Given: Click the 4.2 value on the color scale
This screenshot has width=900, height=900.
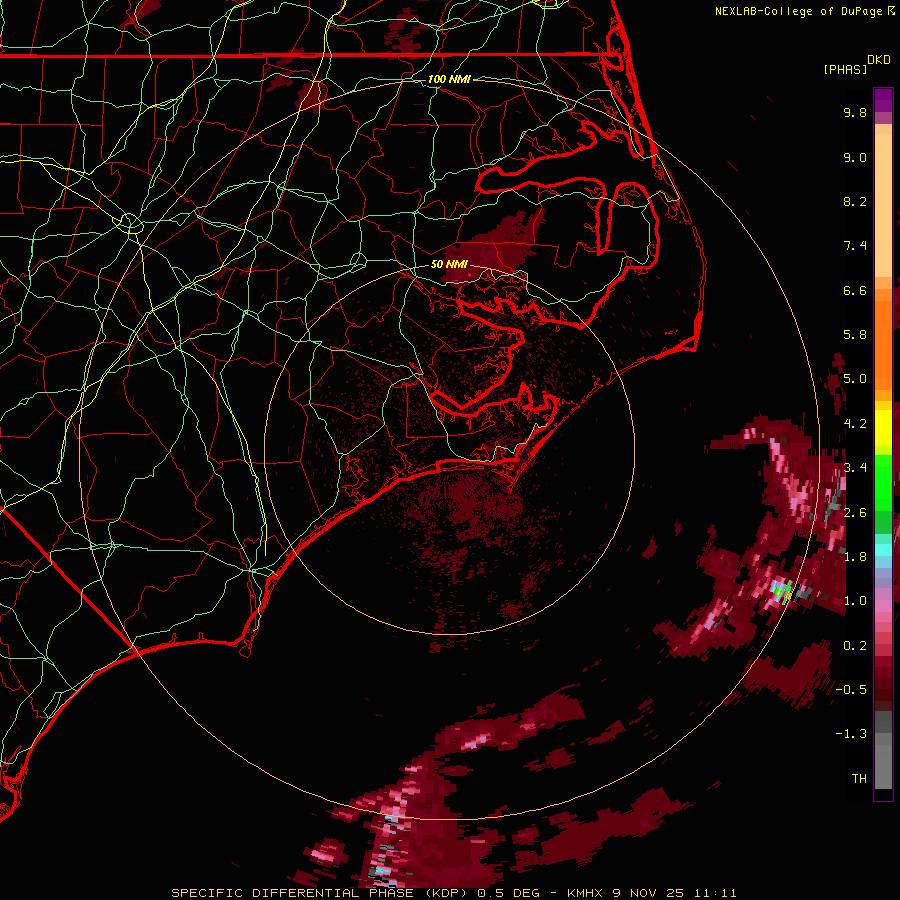Looking at the screenshot, I should [x=855, y=424].
